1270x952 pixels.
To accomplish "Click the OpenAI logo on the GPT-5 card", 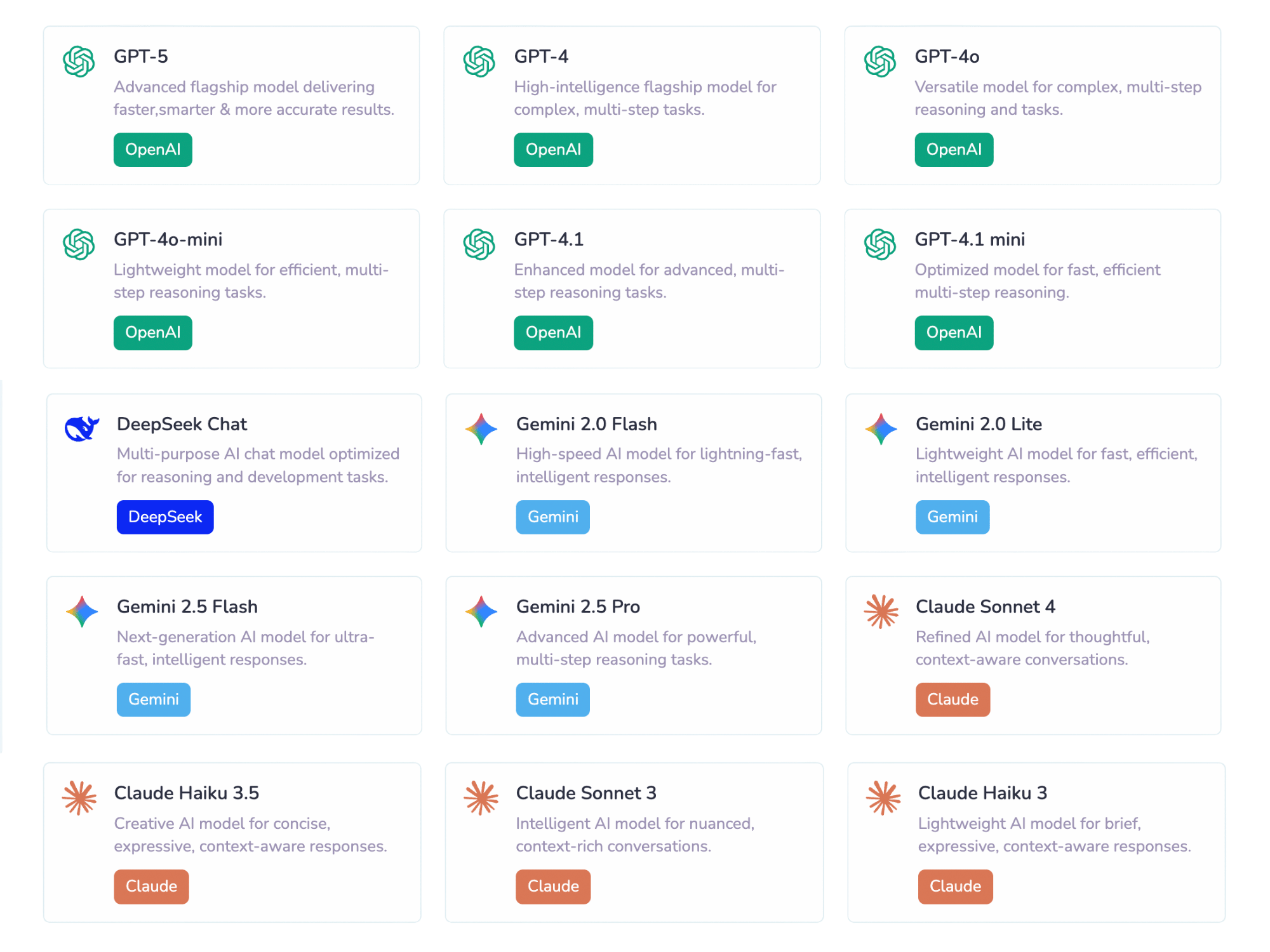I will [79, 62].
